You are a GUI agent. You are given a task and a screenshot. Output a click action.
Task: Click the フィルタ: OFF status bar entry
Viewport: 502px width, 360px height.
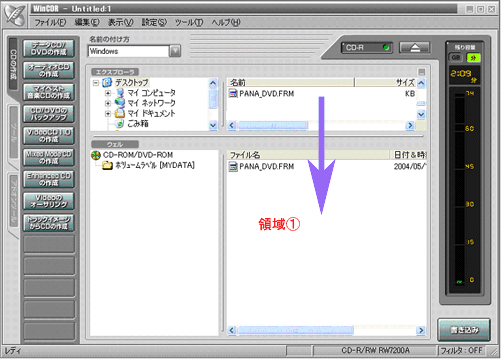(461, 350)
